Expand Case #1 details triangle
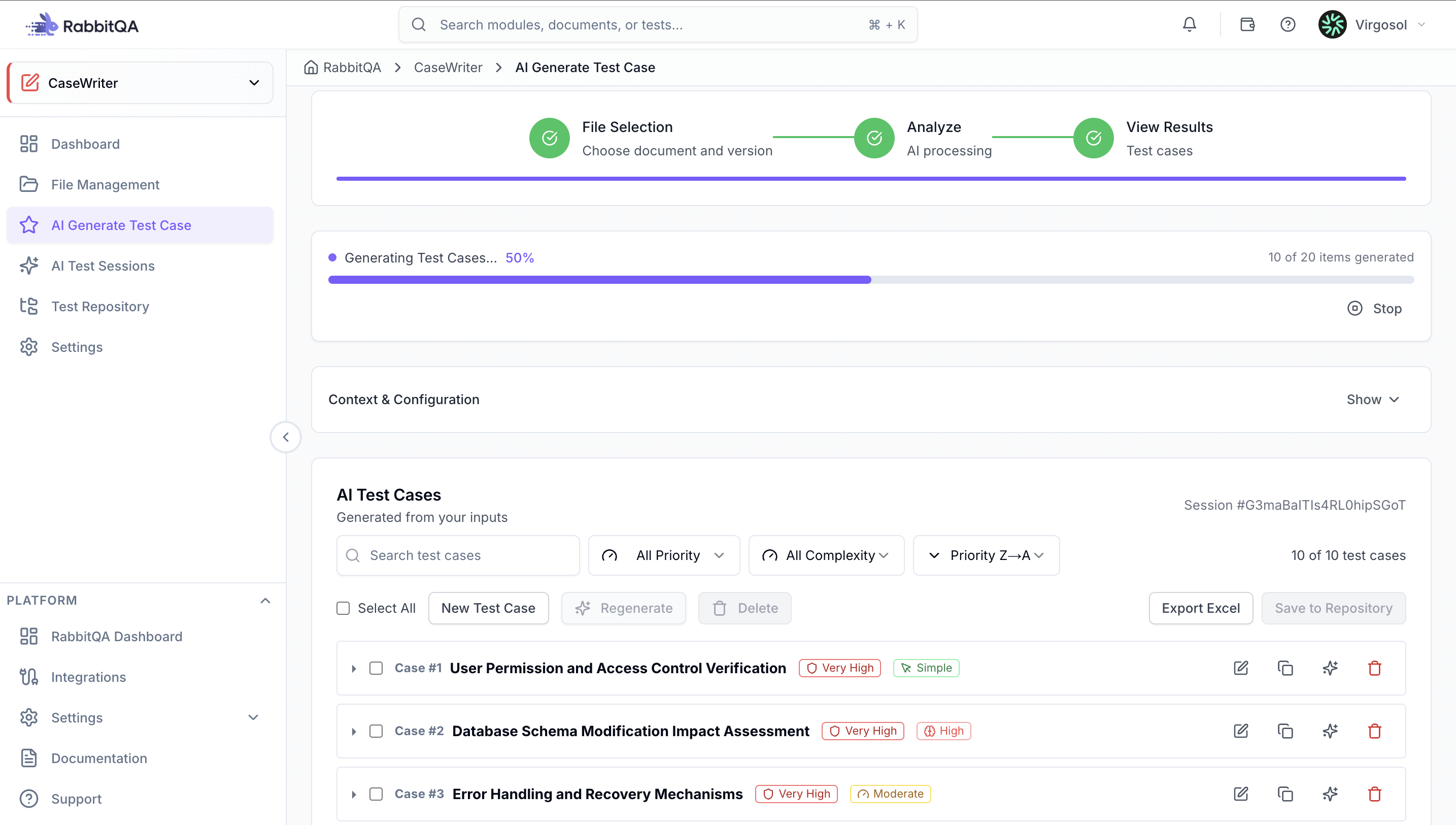 click(x=354, y=669)
